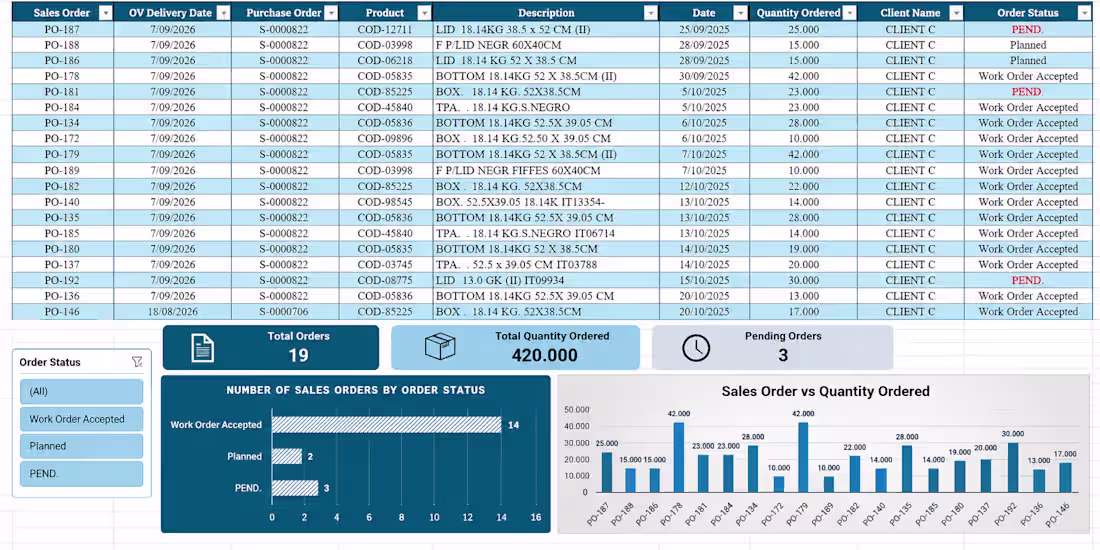Select Planned in the Order Status slicer
The image size is (1100, 550).
click(81, 446)
